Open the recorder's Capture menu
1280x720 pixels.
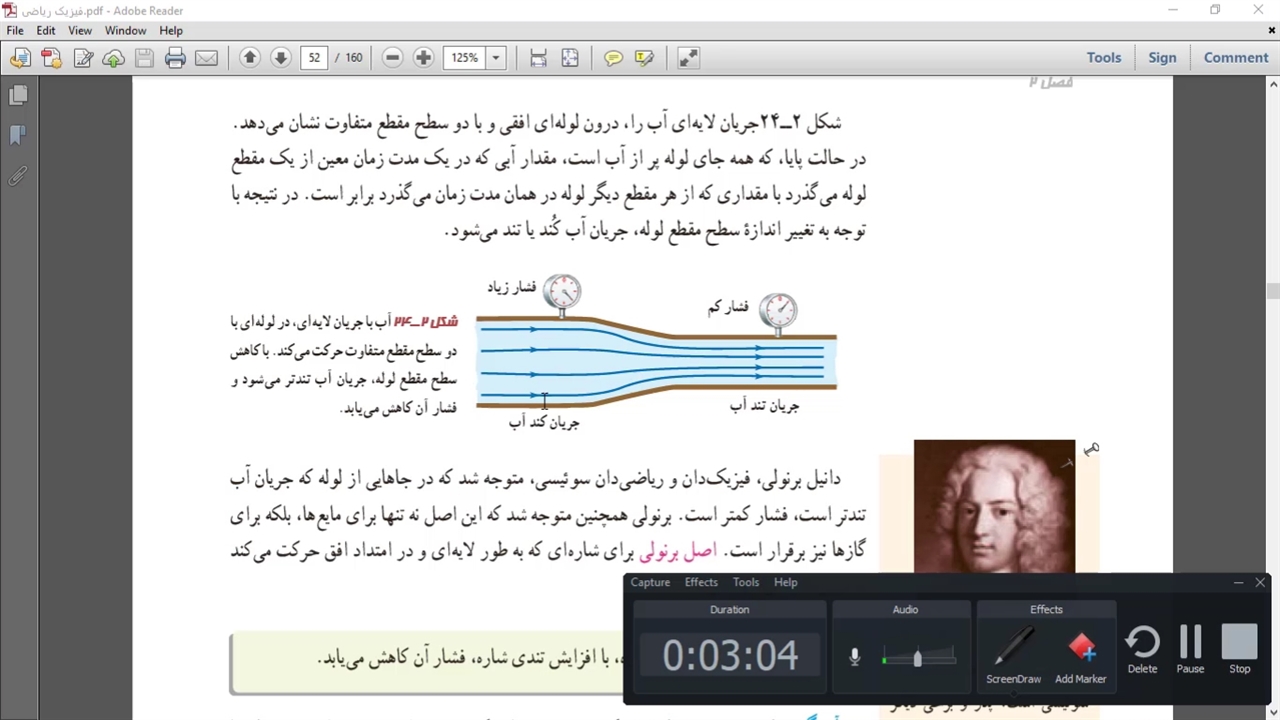pos(650,582)
